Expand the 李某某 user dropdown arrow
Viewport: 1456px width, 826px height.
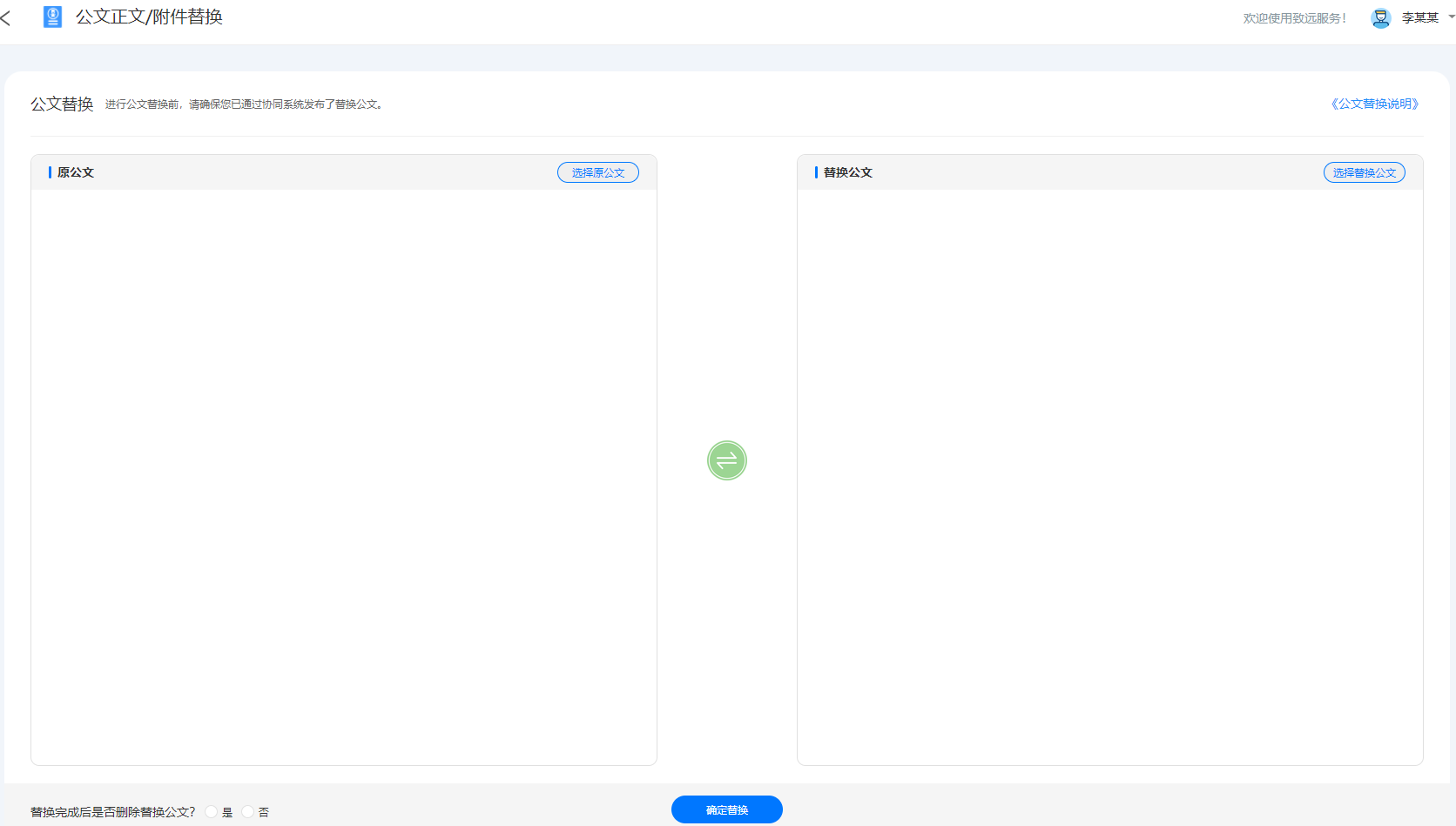[x=1452, y=17]
